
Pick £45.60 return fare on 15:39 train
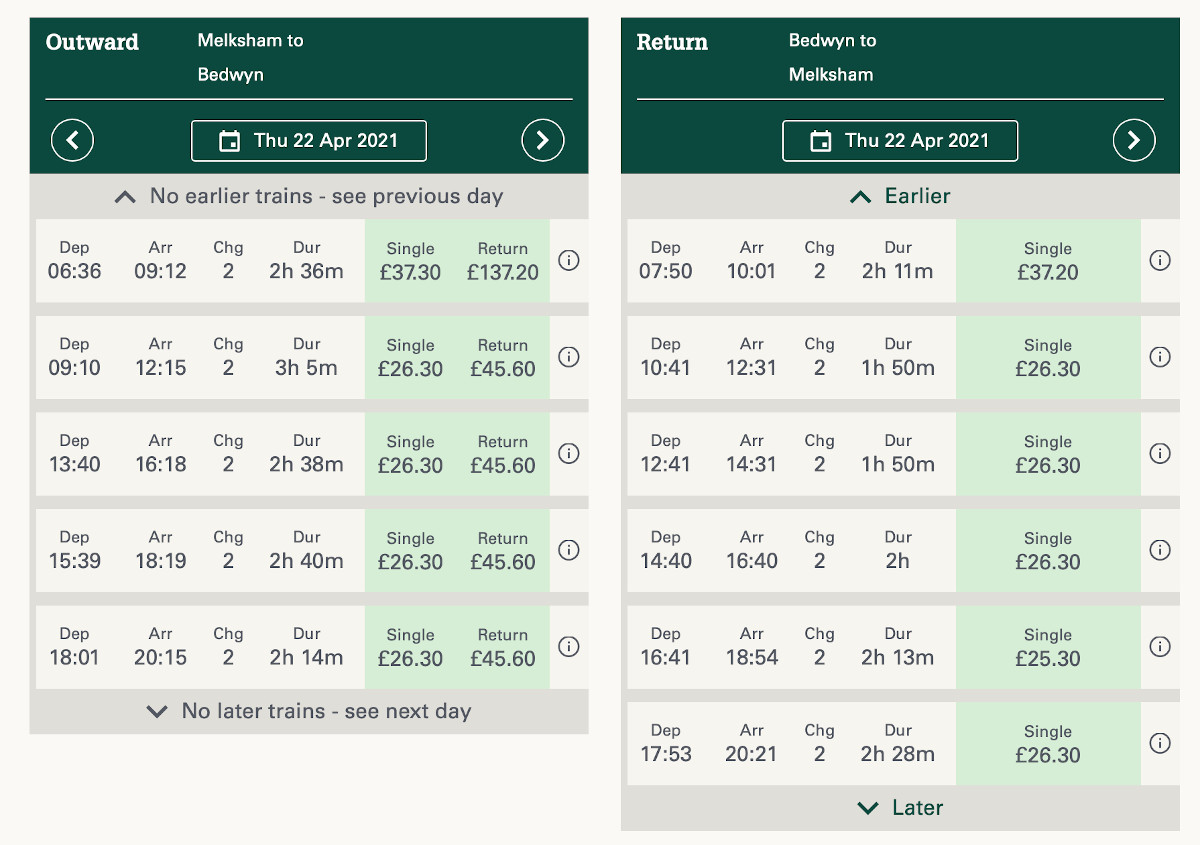[502, 551]
